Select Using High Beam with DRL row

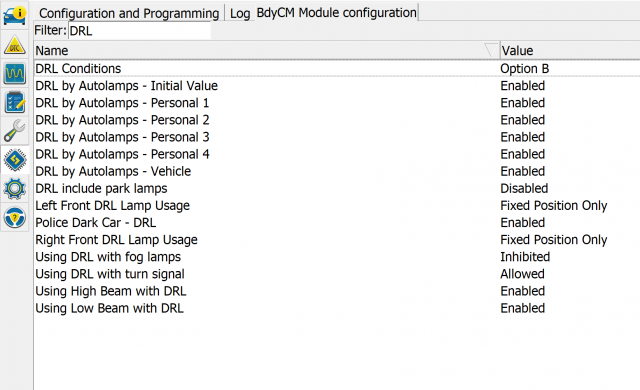pos(337,291)
